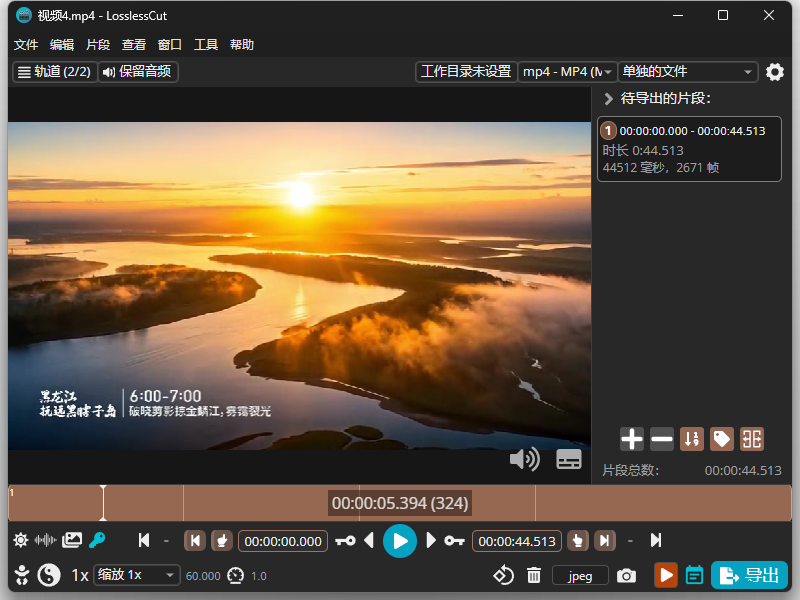Mute video using the speaker icon
Image resolution: width=800 pixels, height=600 pixels.
[524, 459]
